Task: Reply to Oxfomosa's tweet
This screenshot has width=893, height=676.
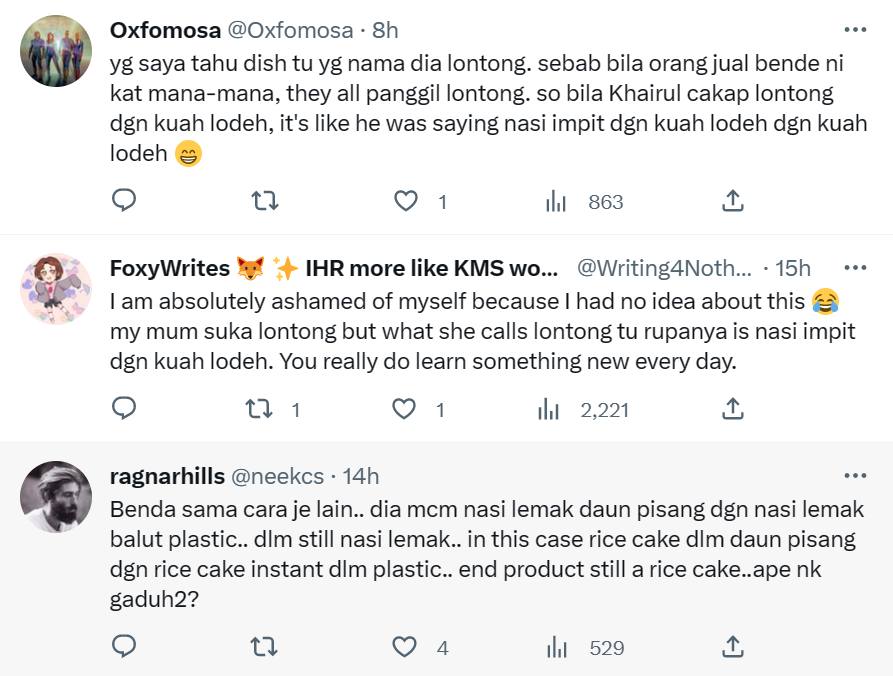Action: [123, 202]
